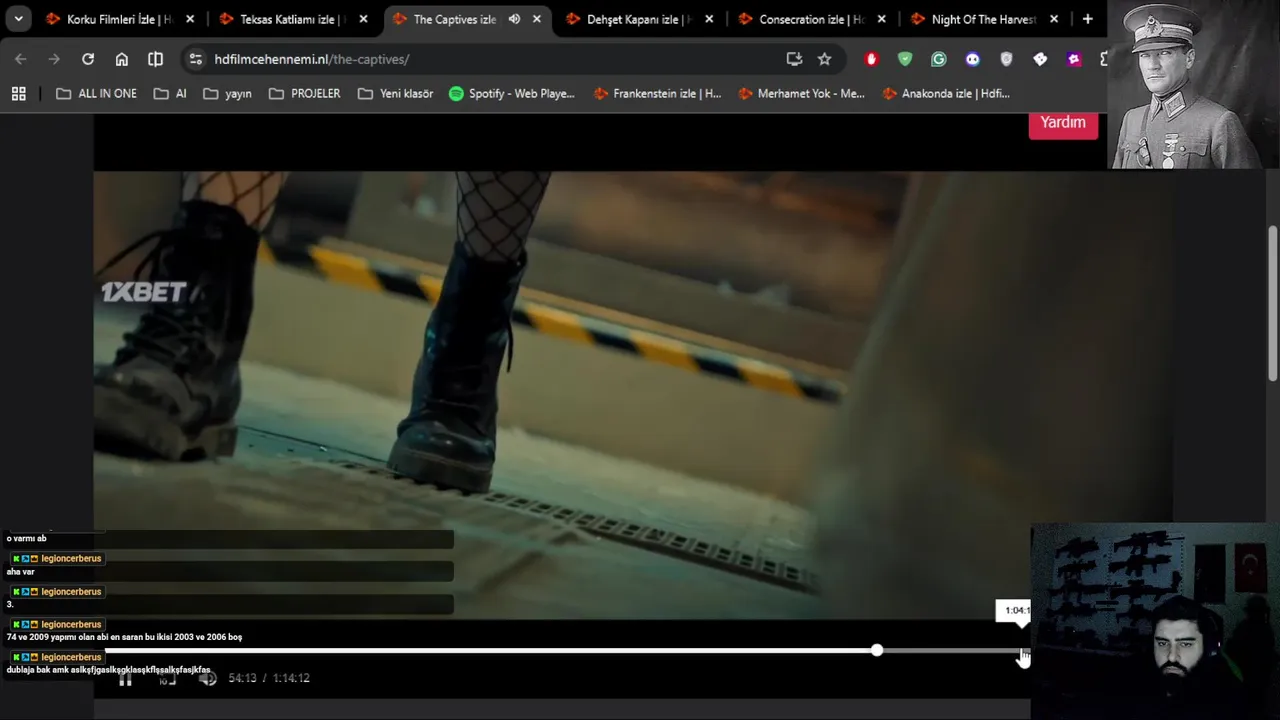Screen dimensions: 1280x720
Task: Click the page vertical scrollbar thumb
Action: pos(1272,303)
